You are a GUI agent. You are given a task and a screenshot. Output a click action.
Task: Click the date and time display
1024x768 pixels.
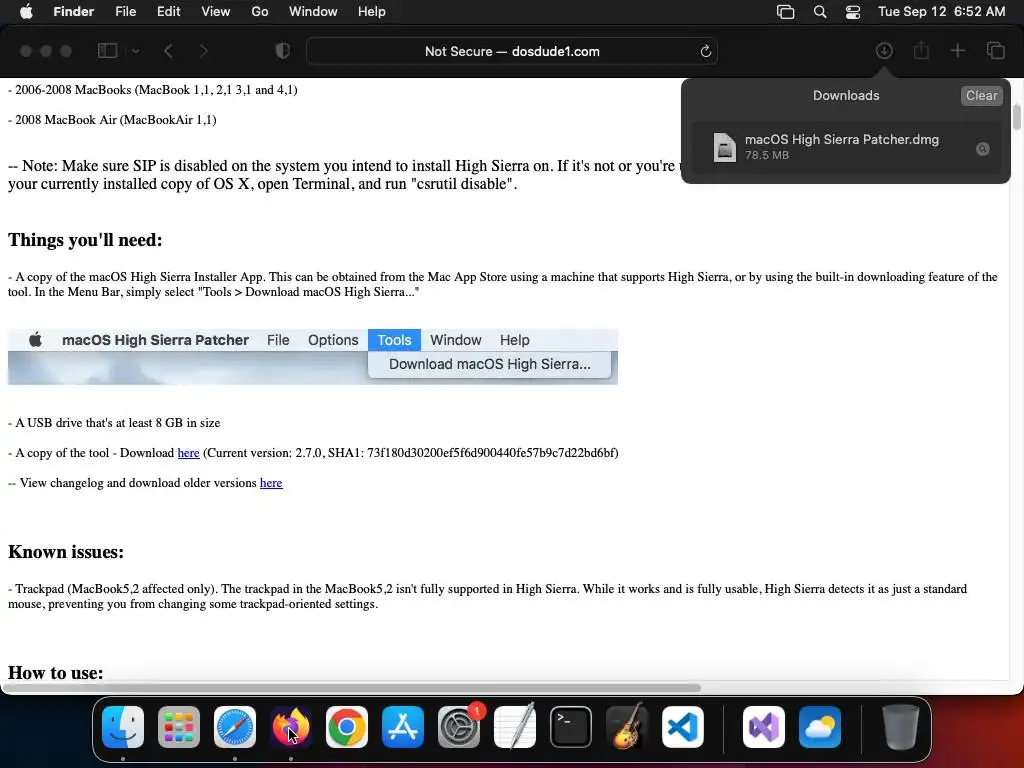pyautogui.click(x=941, y=12)
